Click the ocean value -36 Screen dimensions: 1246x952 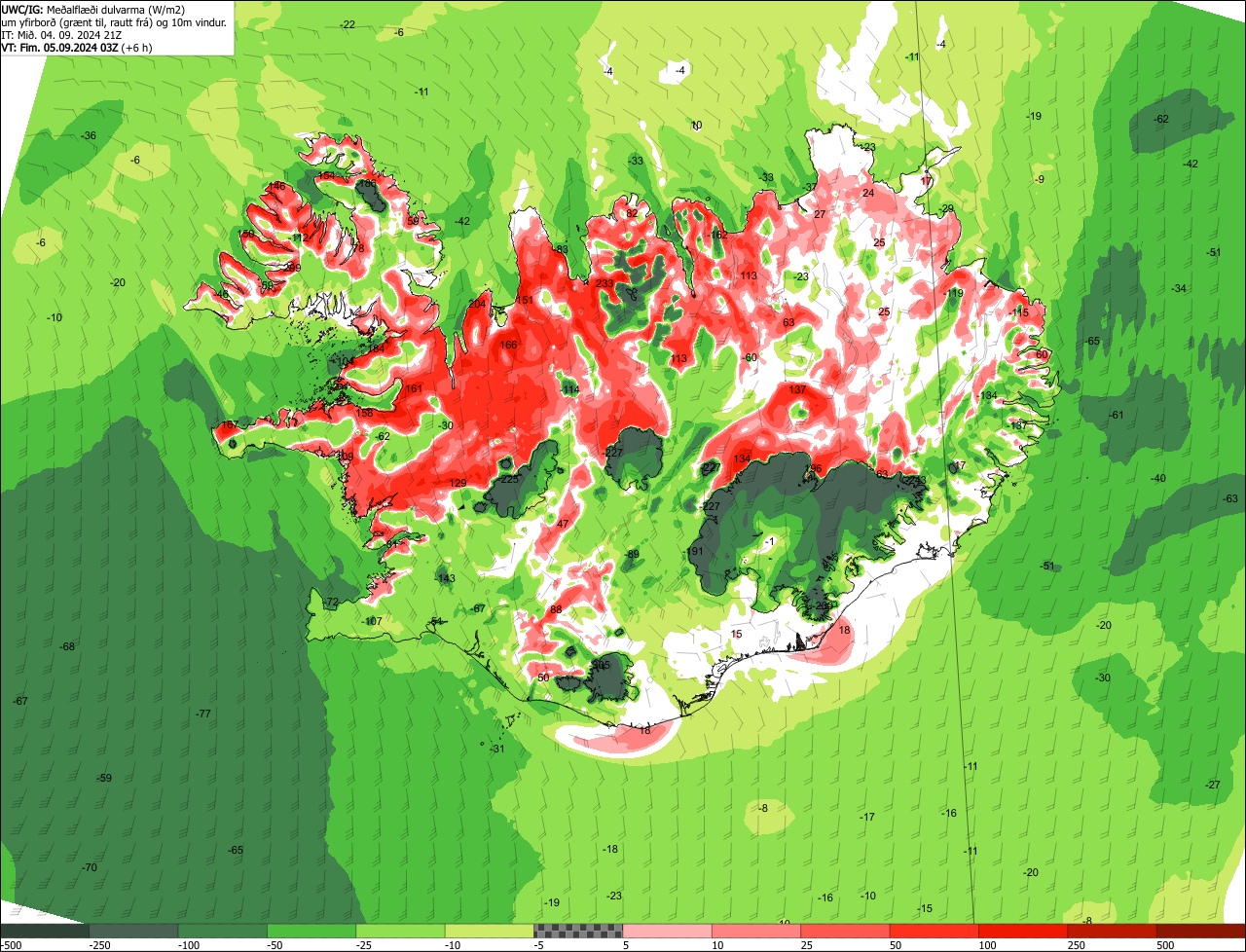[89, 135]
